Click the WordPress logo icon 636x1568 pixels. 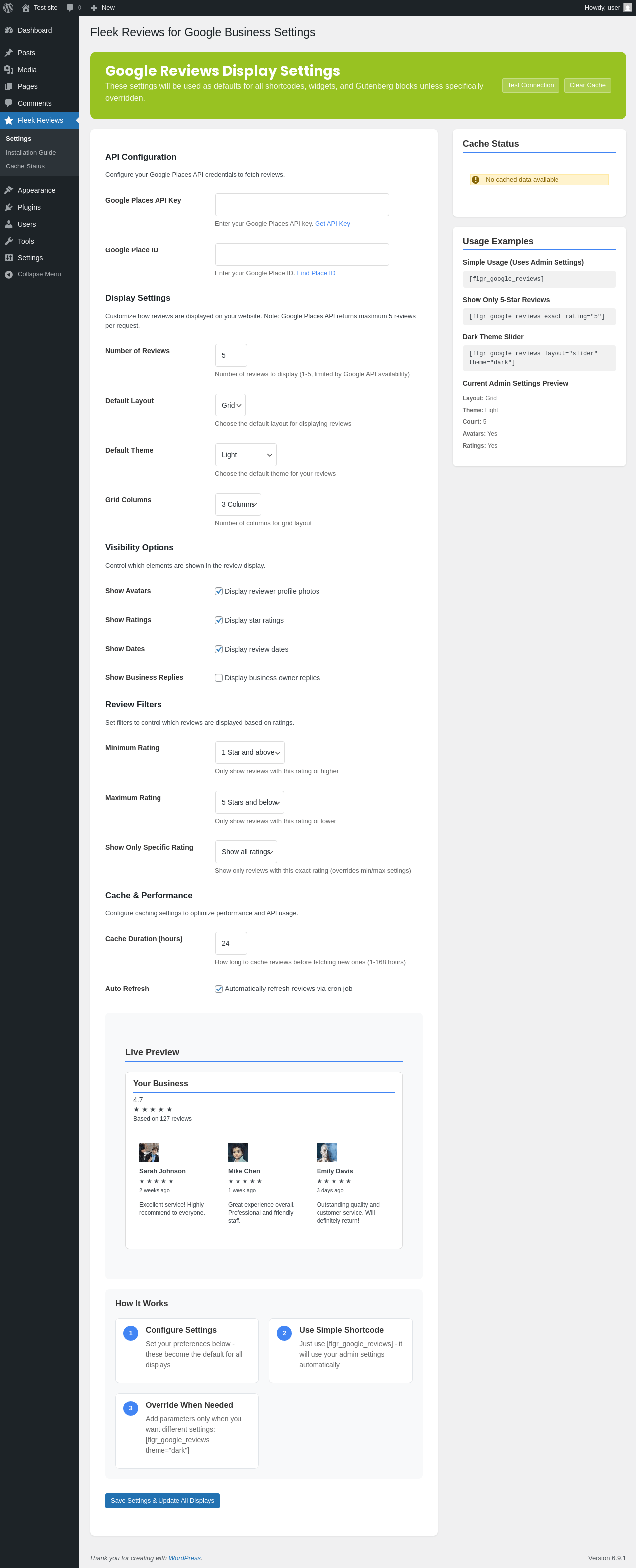click(8, 8)
